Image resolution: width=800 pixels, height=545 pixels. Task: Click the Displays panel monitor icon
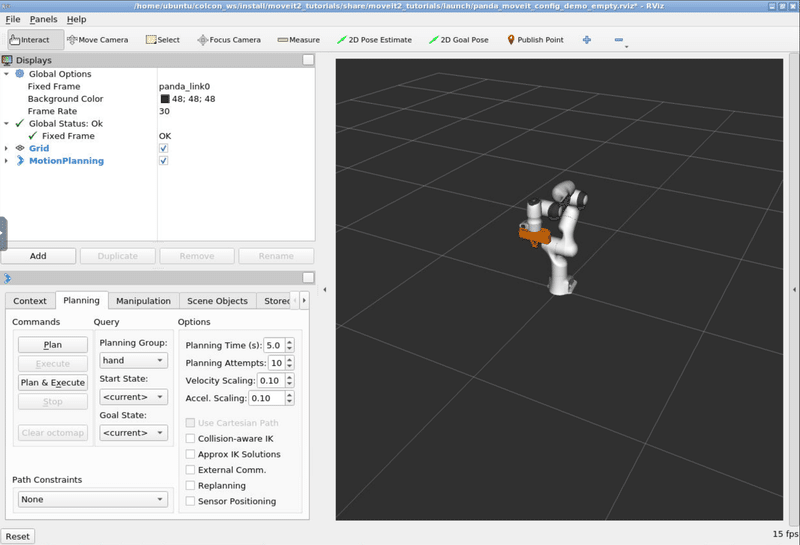click(x=7, y=60)
